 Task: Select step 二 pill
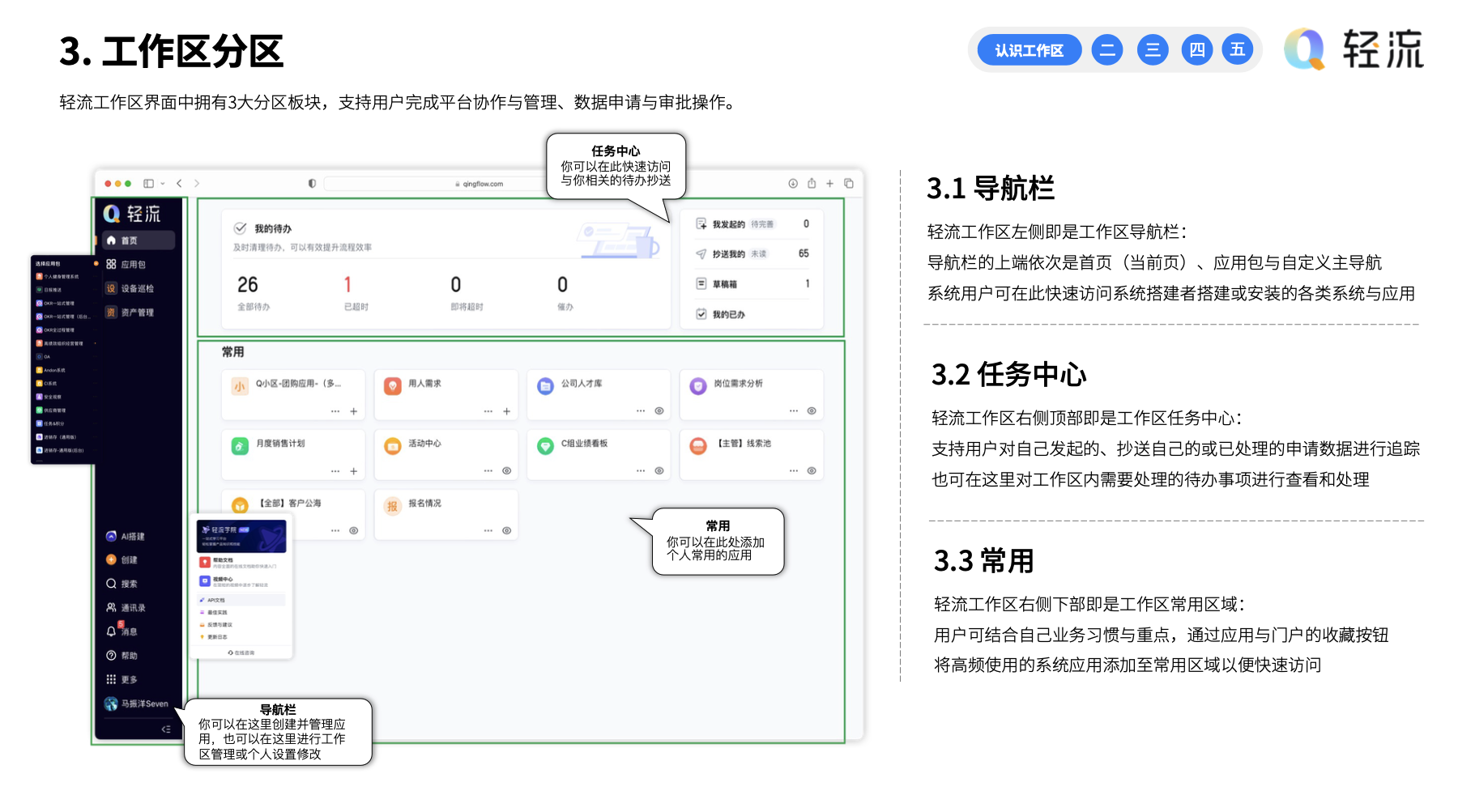tap(1107, 50)
